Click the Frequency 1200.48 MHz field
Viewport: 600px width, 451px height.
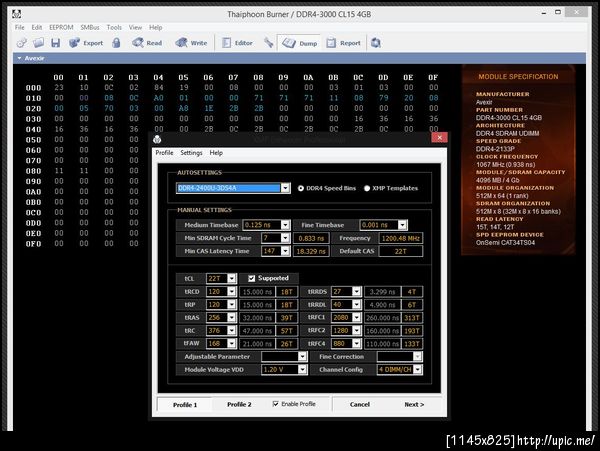click(x=401, y=238)
